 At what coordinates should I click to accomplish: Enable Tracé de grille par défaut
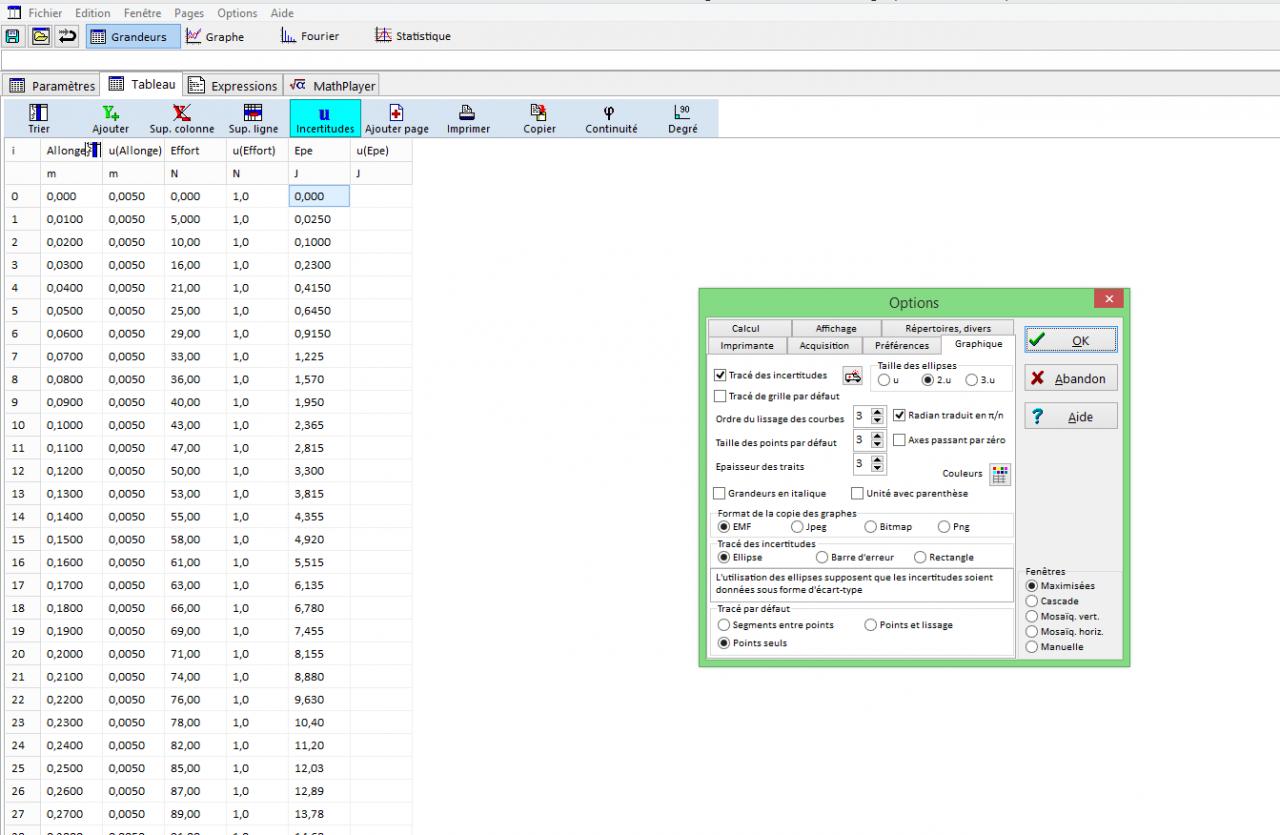click(720, 396)
